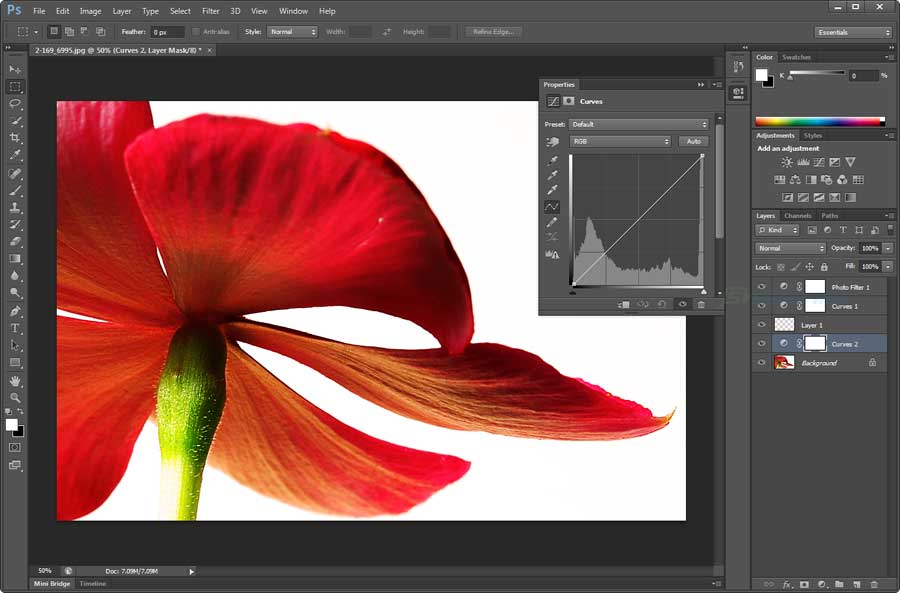Viewport: 900px width, 593px height.
Task: Open the layer blend mode dropdown
Action: pos(790,247)
